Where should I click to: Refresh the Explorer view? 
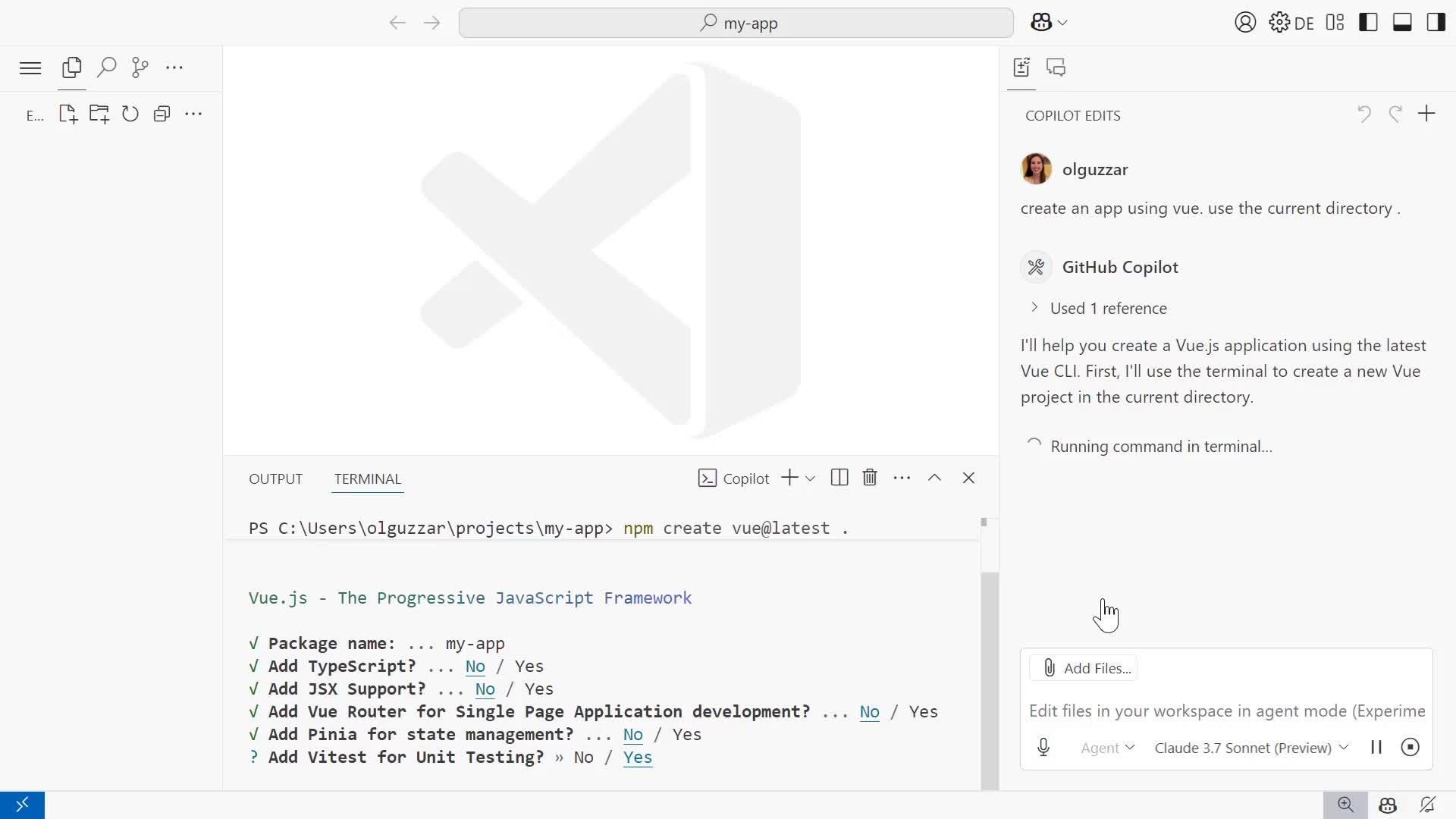130,114
